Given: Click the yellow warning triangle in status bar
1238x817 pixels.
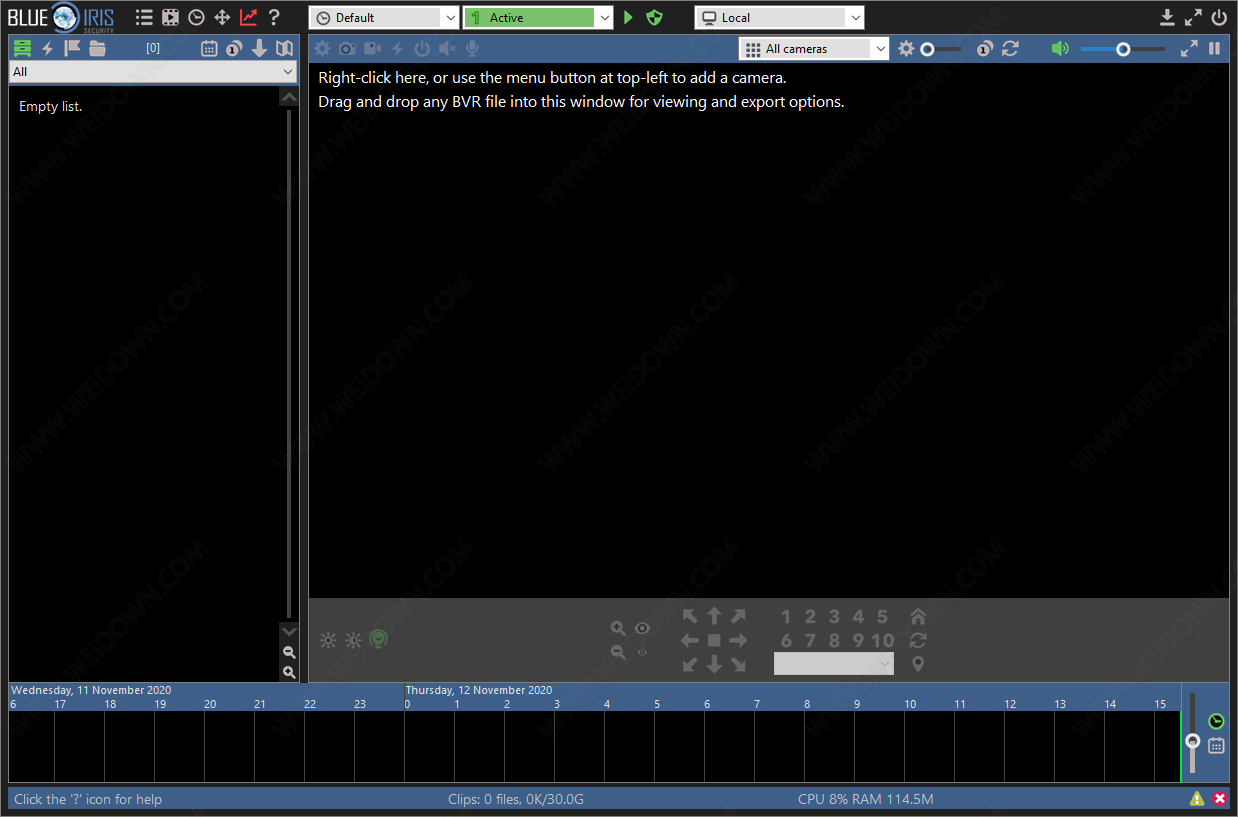Looking at the screenshot, I should 1197,798.
